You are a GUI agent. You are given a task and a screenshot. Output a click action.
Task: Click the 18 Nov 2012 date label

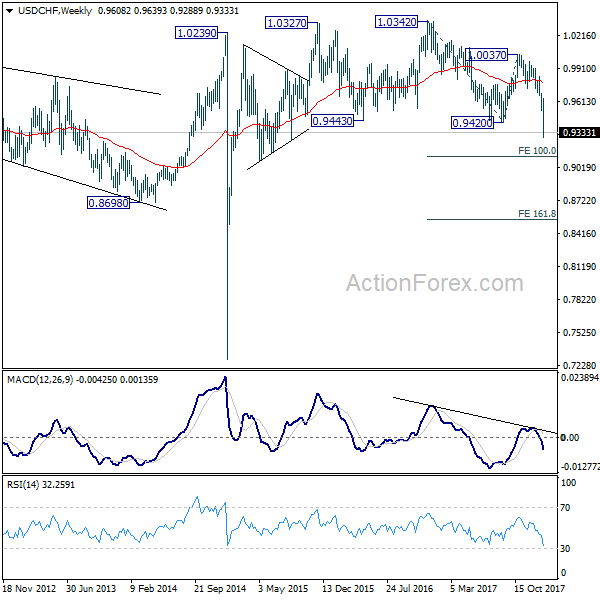(29, 588)
